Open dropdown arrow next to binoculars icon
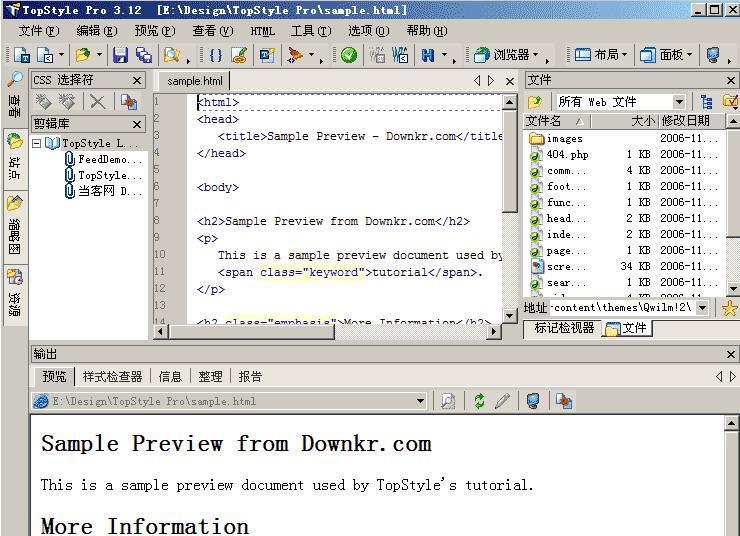This screenshot has height=536, width=740. (x=444, y=55)
